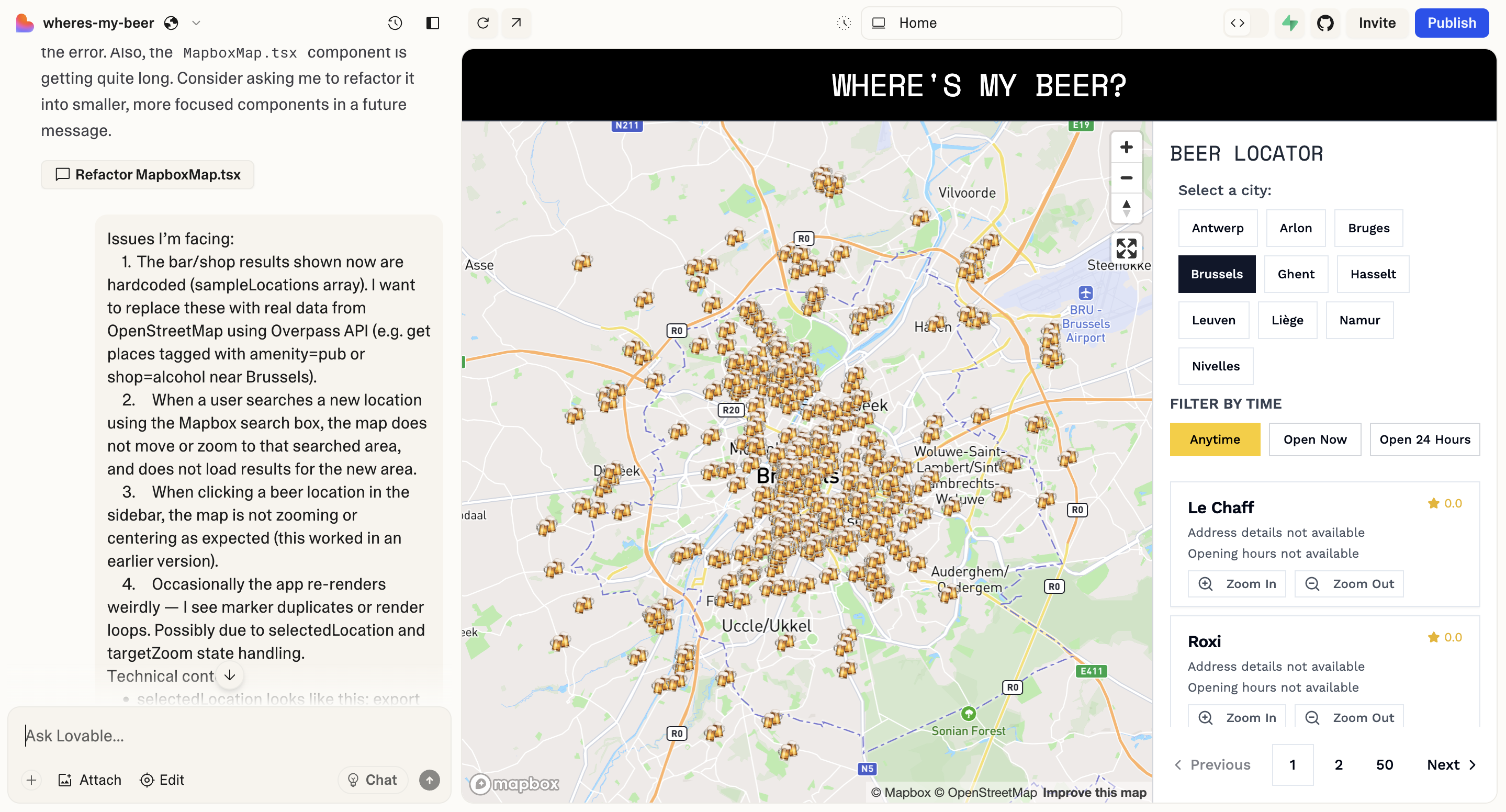This screenshot has height=812, width=1506.
Task: Click Le Chaff star rating
Action: [x=1444, y=504]
